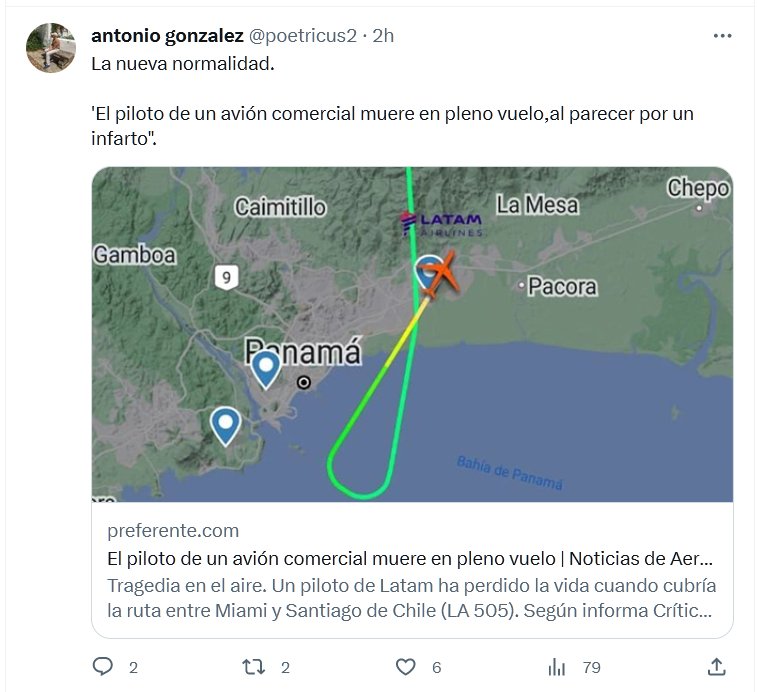
Task: Retweet this post via retweet icon
Action: tap(255, 667)
